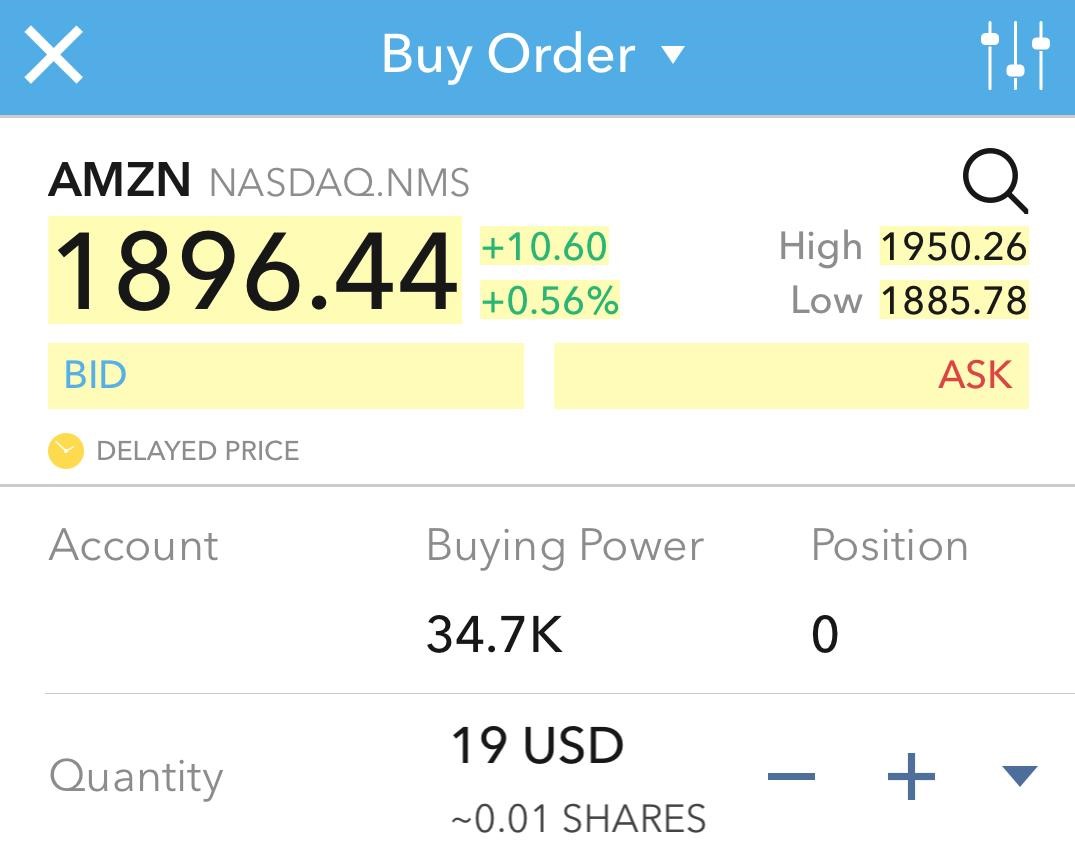The height and width of the screenshot is (857, 1075).
Task: Edit the 19 USD quantity value
Action: (537, 746)
